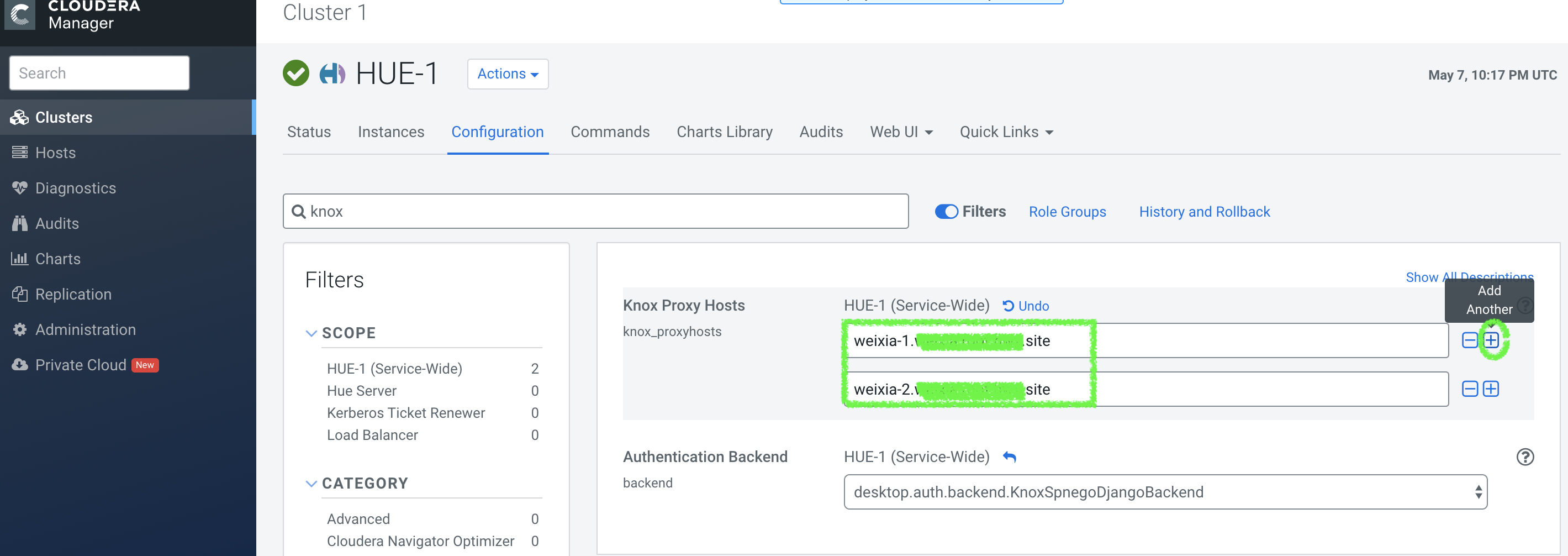Click the knox_proxyhosts property name
Viewport: 1568px width, 556px height.
(672, 331)
